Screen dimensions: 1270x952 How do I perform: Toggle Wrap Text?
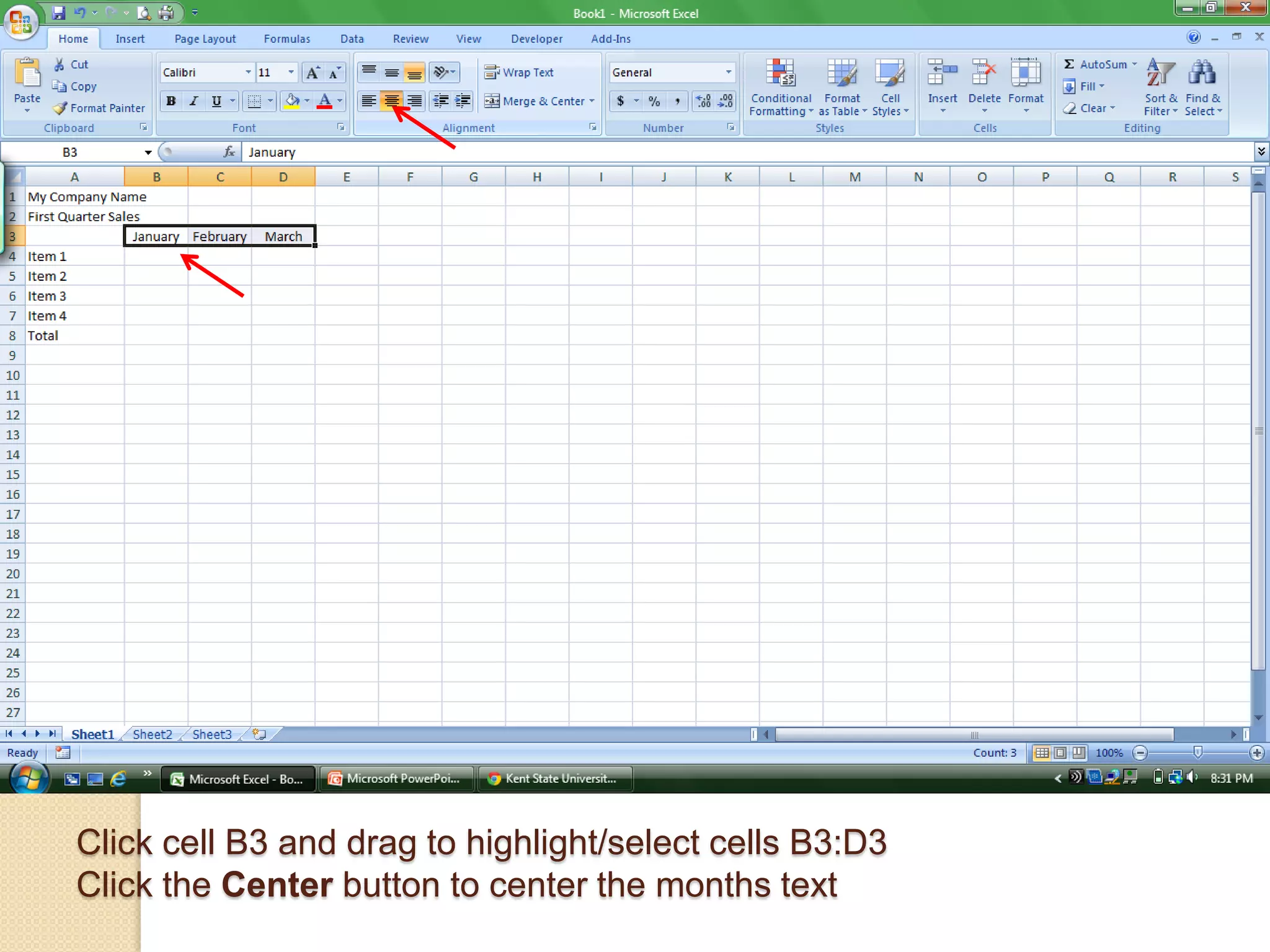pos(519,73)
